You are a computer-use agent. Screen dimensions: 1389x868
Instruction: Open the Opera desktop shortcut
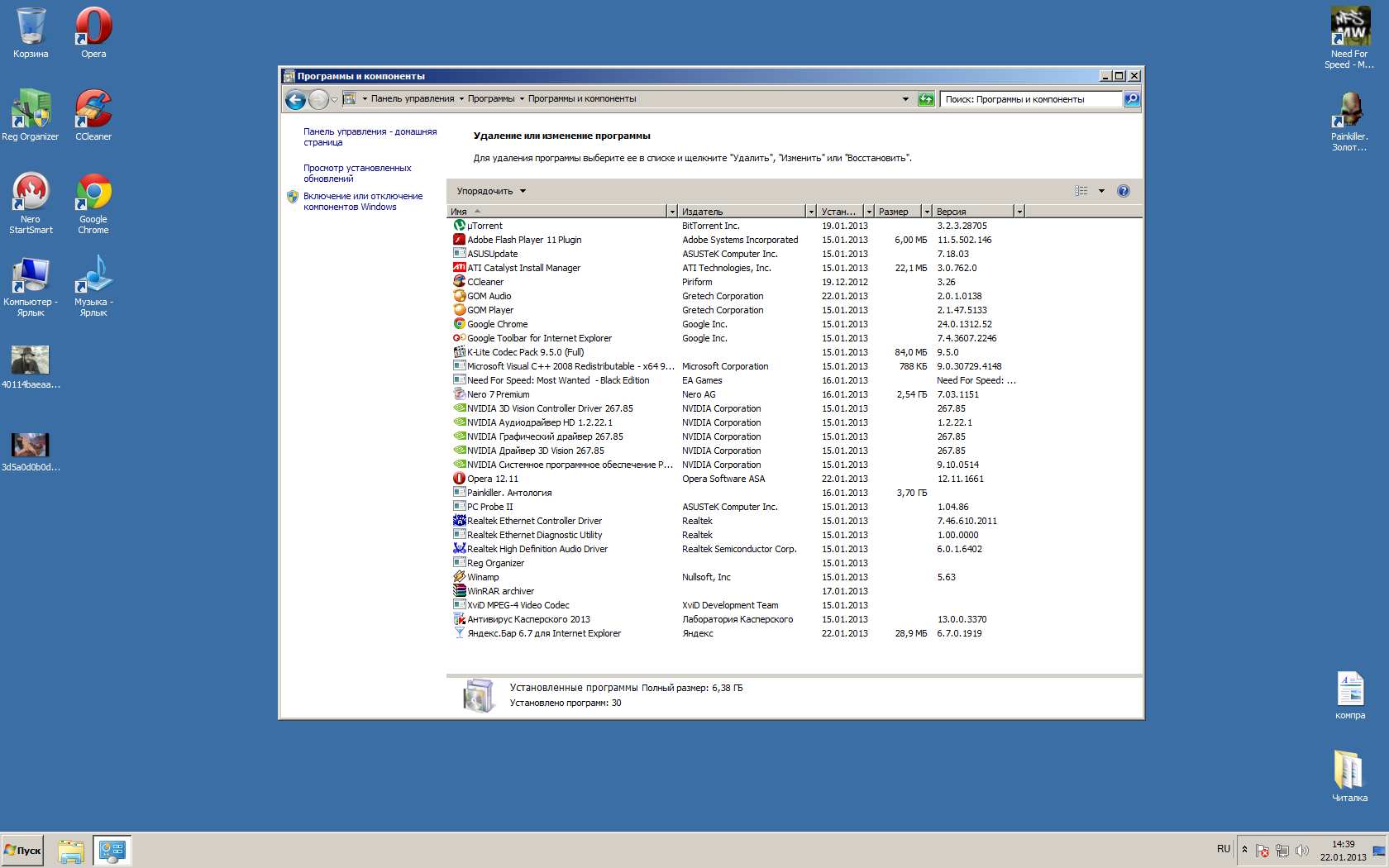tap(93, 33)
